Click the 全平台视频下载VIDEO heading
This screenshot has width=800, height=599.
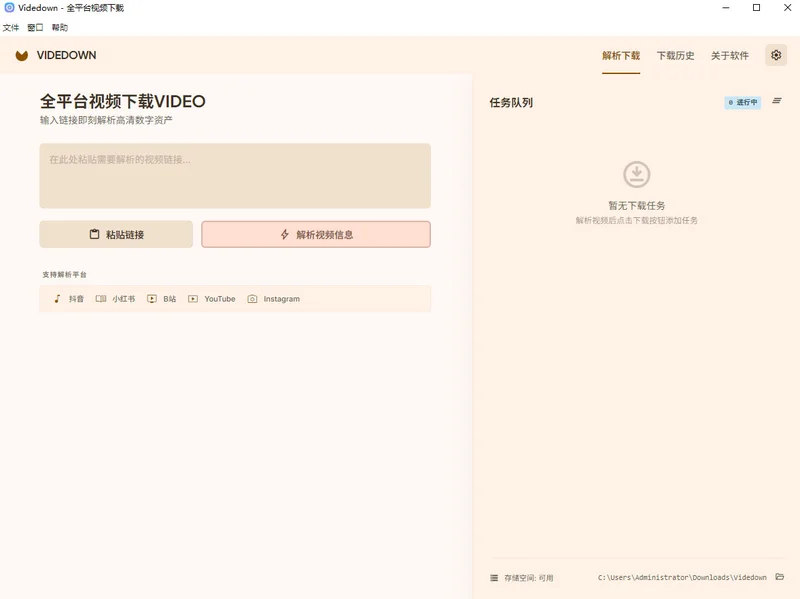(x=123, y=102)
